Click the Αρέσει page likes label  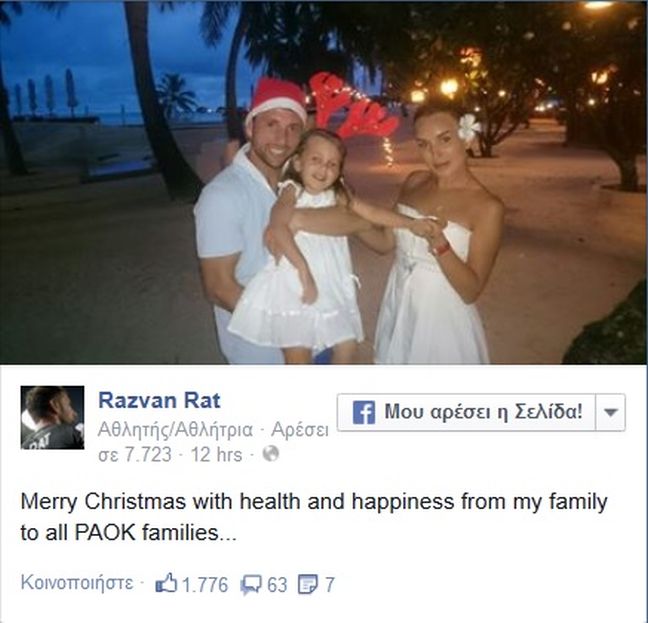(x=300, y=430)
